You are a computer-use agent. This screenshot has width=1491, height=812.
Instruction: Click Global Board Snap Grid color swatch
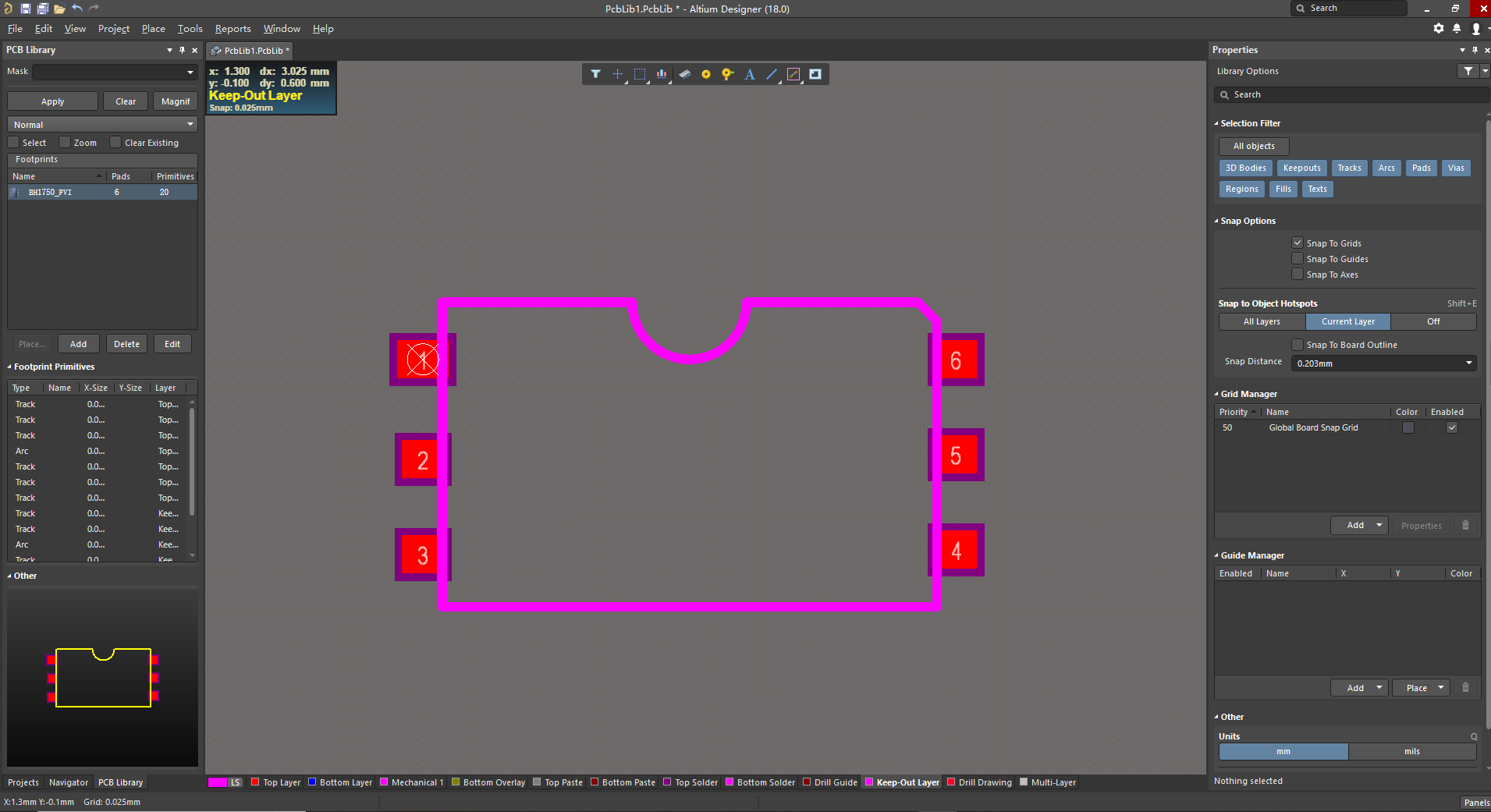click(x=1408, y=427)
